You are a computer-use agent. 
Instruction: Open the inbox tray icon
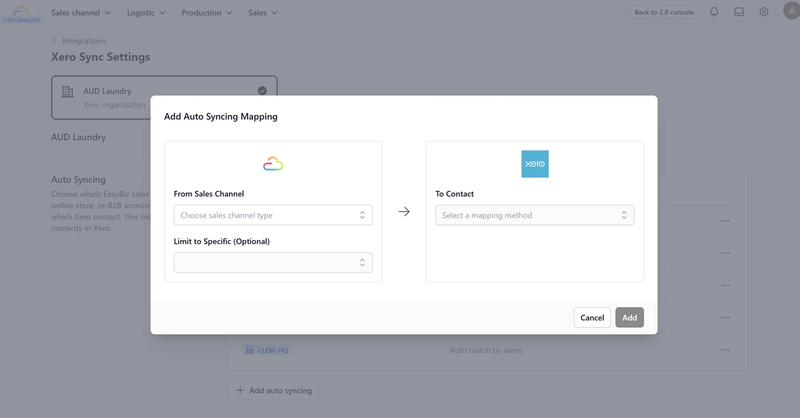coord(739,12)
